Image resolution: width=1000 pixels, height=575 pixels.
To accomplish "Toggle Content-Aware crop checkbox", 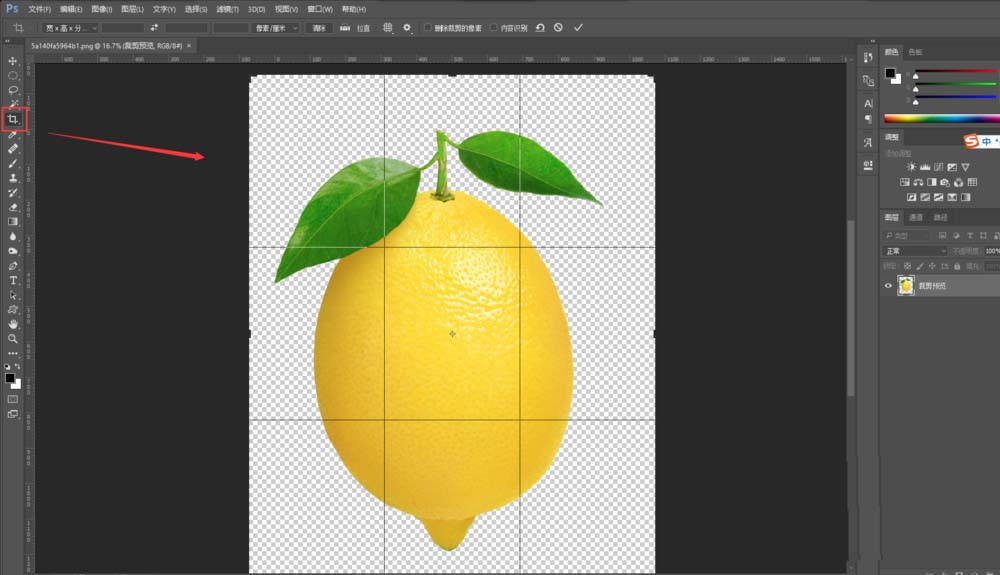I will 494,28.
